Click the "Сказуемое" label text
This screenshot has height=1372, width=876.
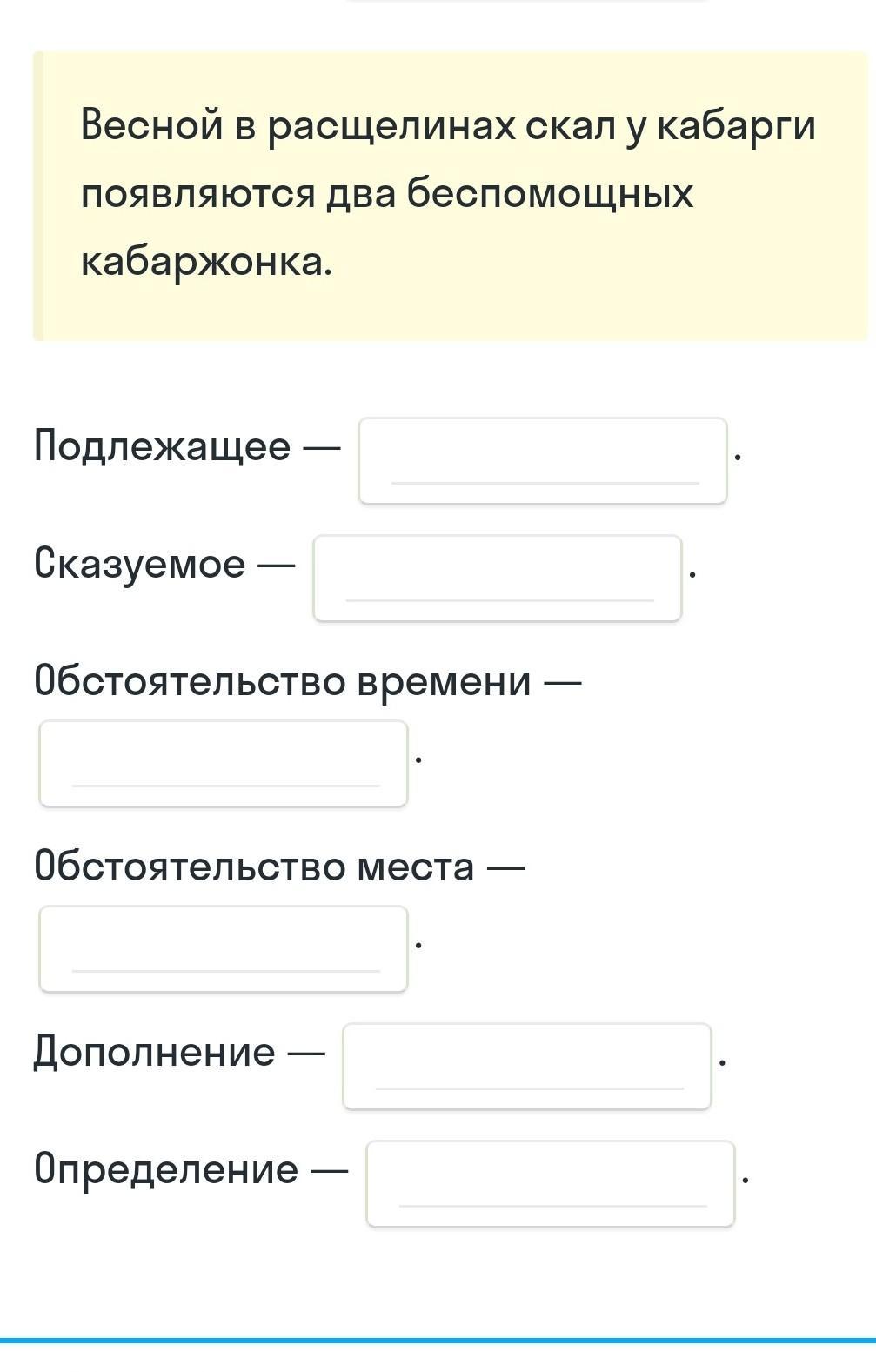(x=140, y=564)
